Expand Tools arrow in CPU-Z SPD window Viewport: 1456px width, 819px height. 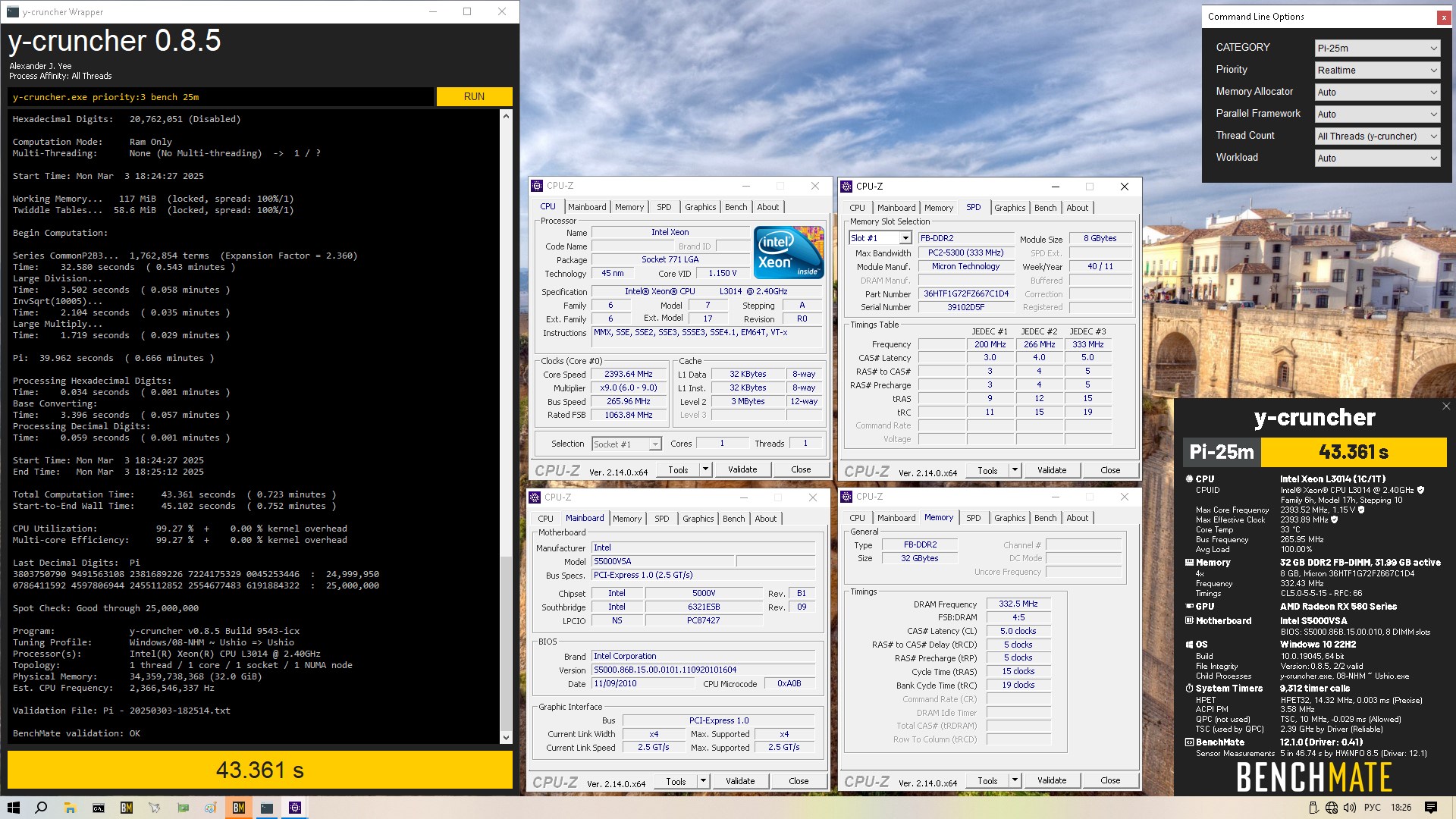tap(1015, 470)
